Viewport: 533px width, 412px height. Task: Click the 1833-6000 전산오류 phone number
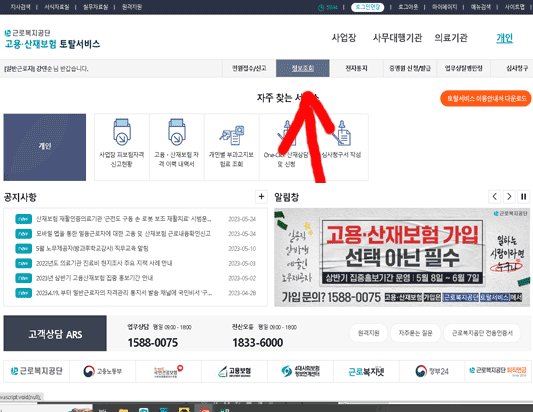point(258,343)
